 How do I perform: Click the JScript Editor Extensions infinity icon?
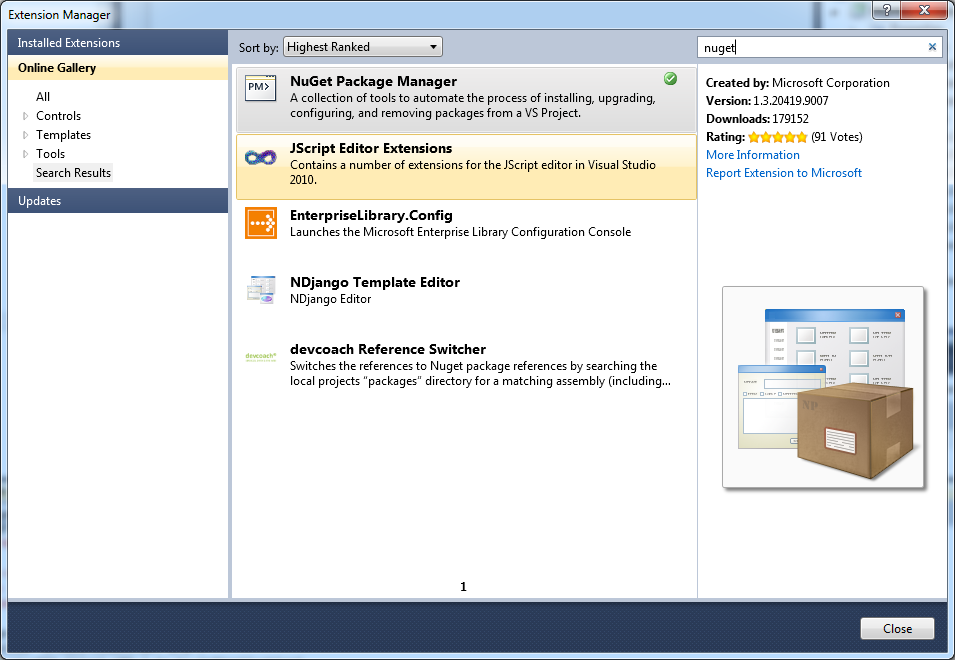pos(261,158)
